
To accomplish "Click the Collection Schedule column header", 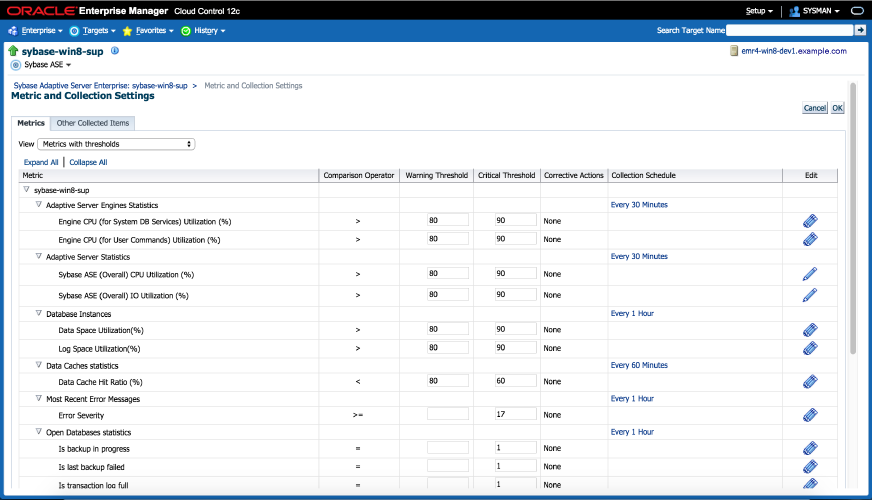I will [695, 175].
